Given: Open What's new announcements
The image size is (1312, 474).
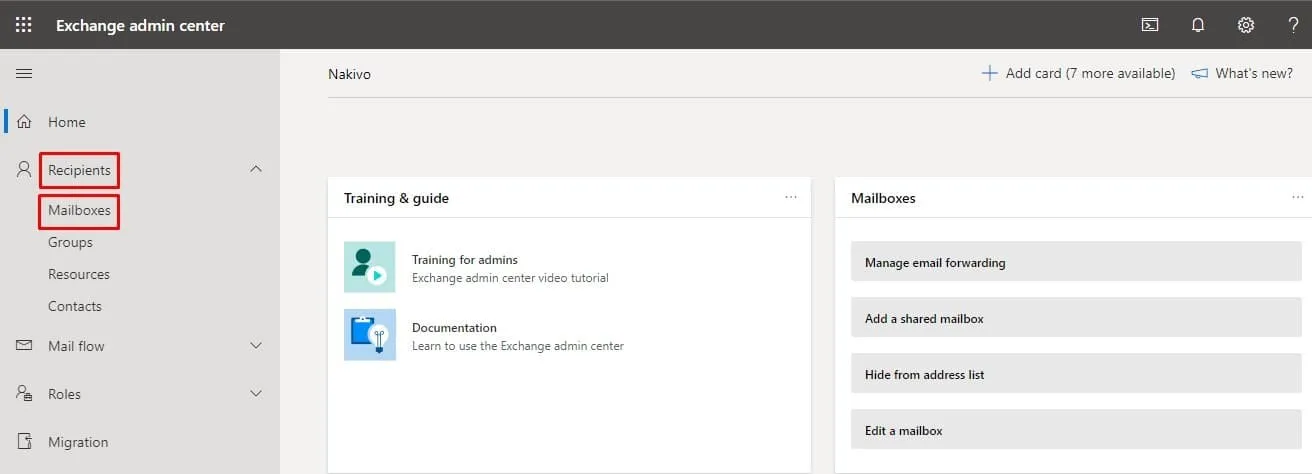Looking at the screenshot, I should point(1242,73).
